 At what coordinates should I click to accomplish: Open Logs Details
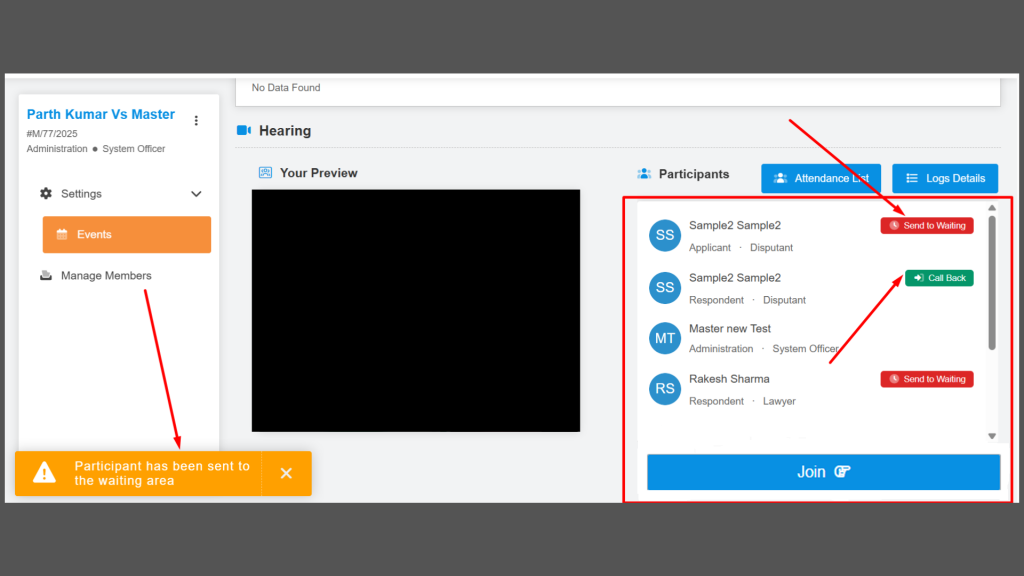pos(945,179)
